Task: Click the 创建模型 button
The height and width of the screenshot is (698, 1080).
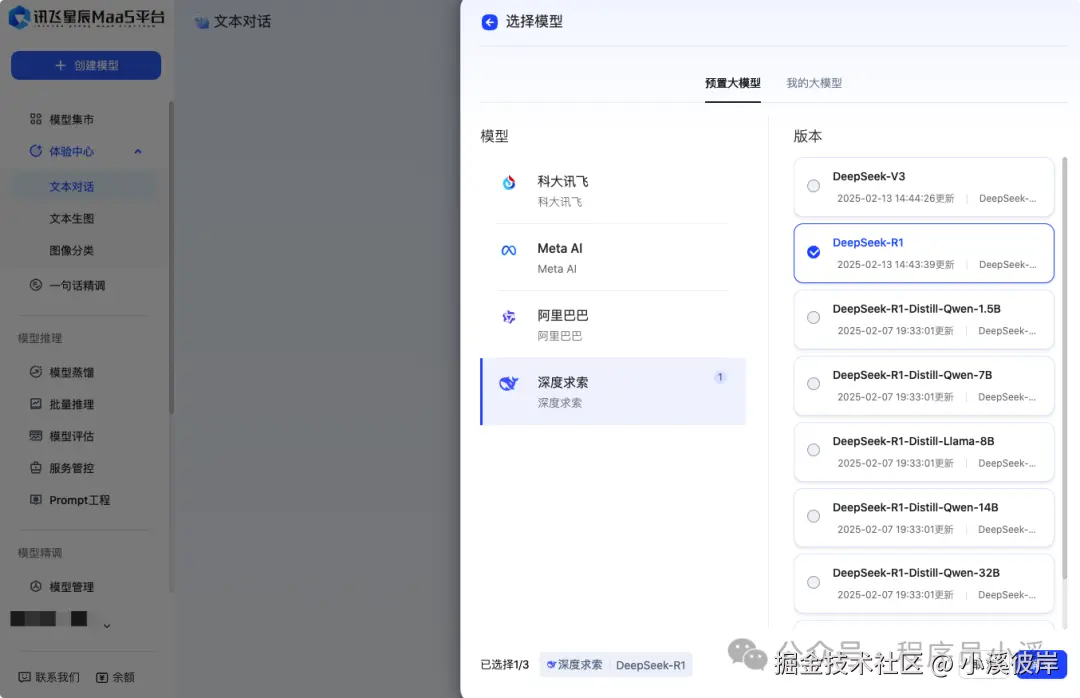Action: 86,65
